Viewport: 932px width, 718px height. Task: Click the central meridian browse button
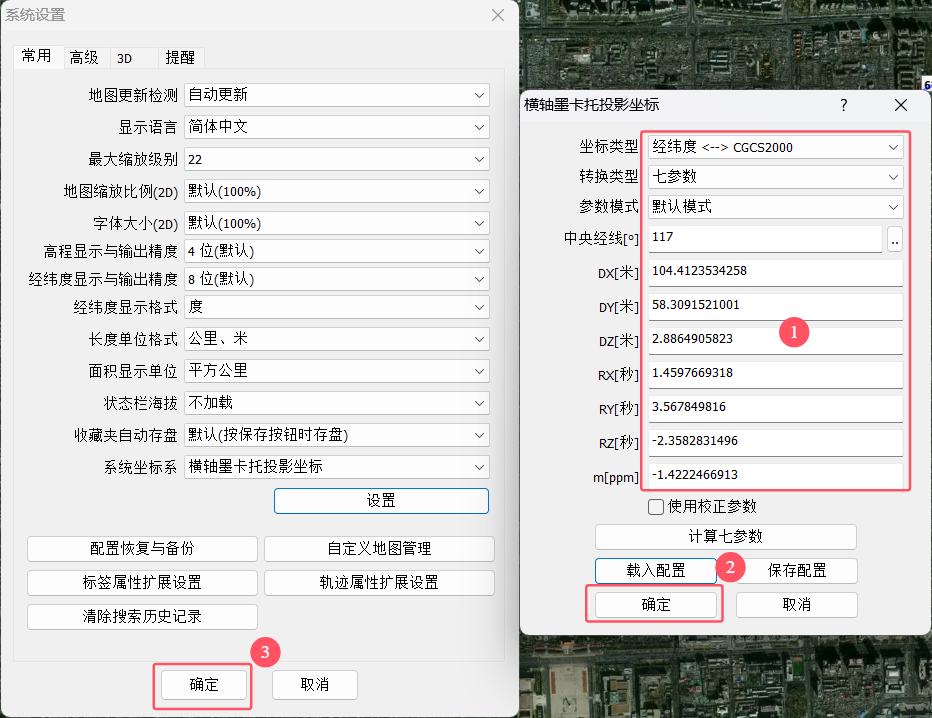pos(895,239)
